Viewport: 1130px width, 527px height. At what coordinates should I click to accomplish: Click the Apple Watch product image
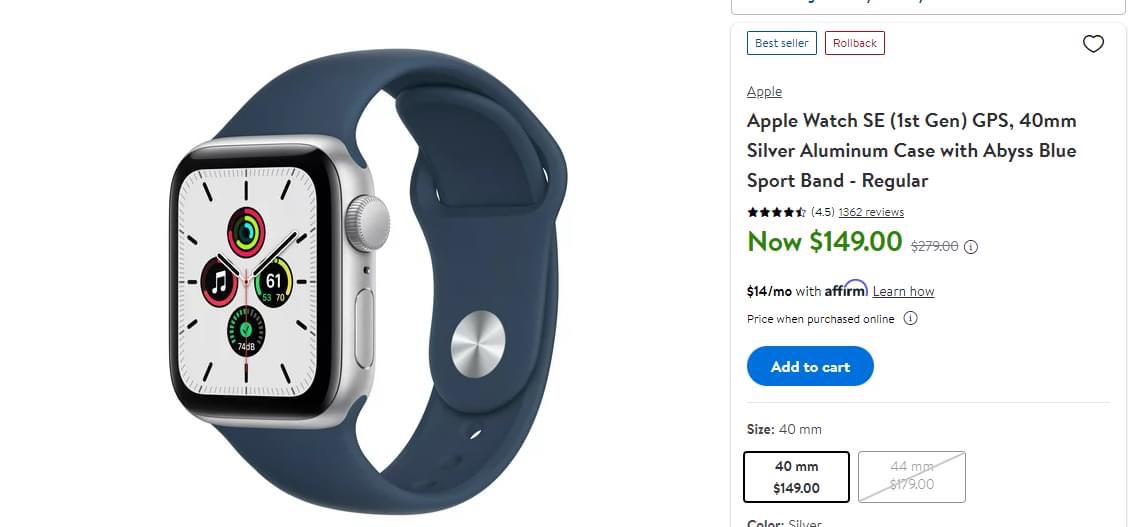[368, 281]
